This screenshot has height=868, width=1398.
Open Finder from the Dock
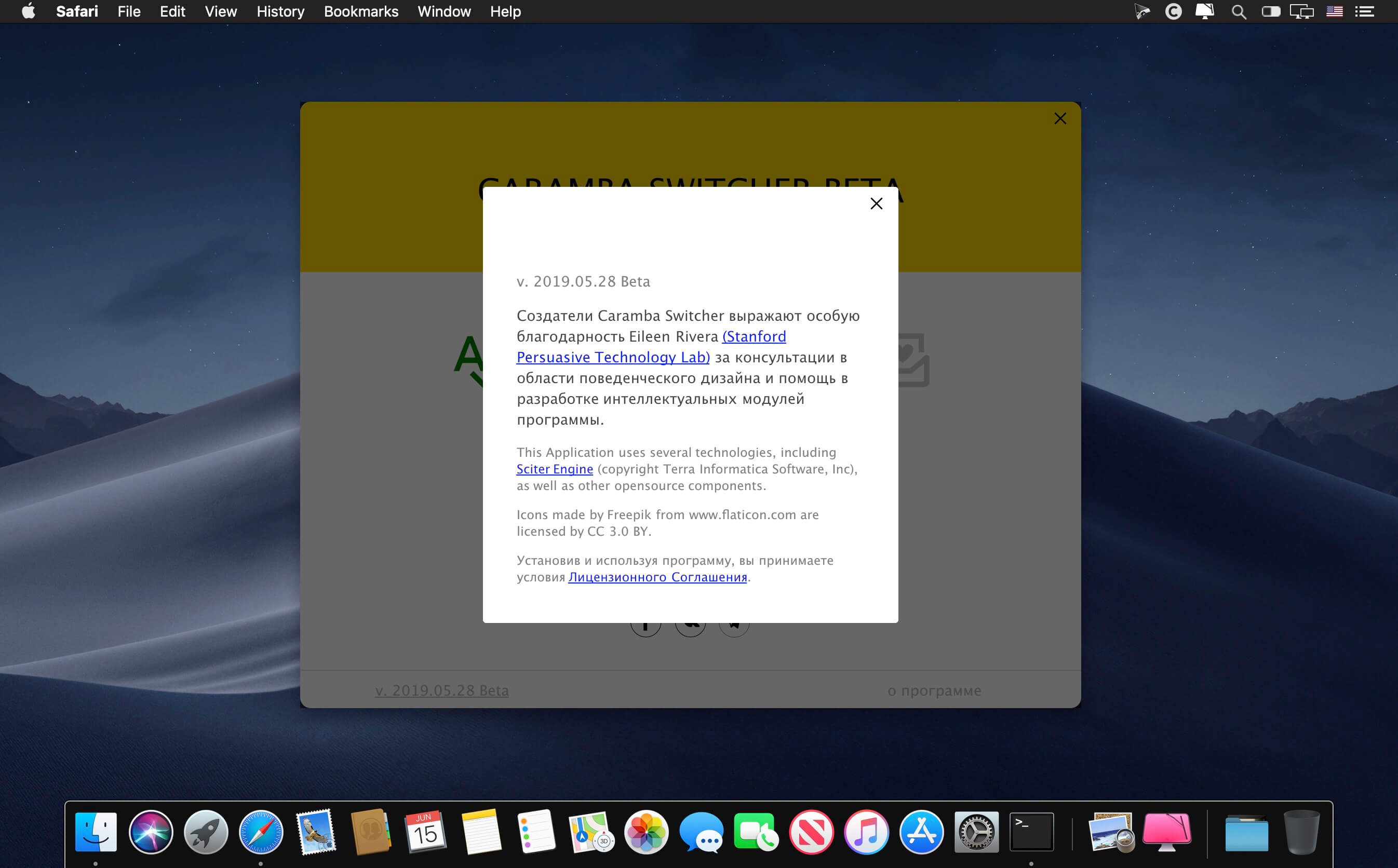tap(96, 832)
